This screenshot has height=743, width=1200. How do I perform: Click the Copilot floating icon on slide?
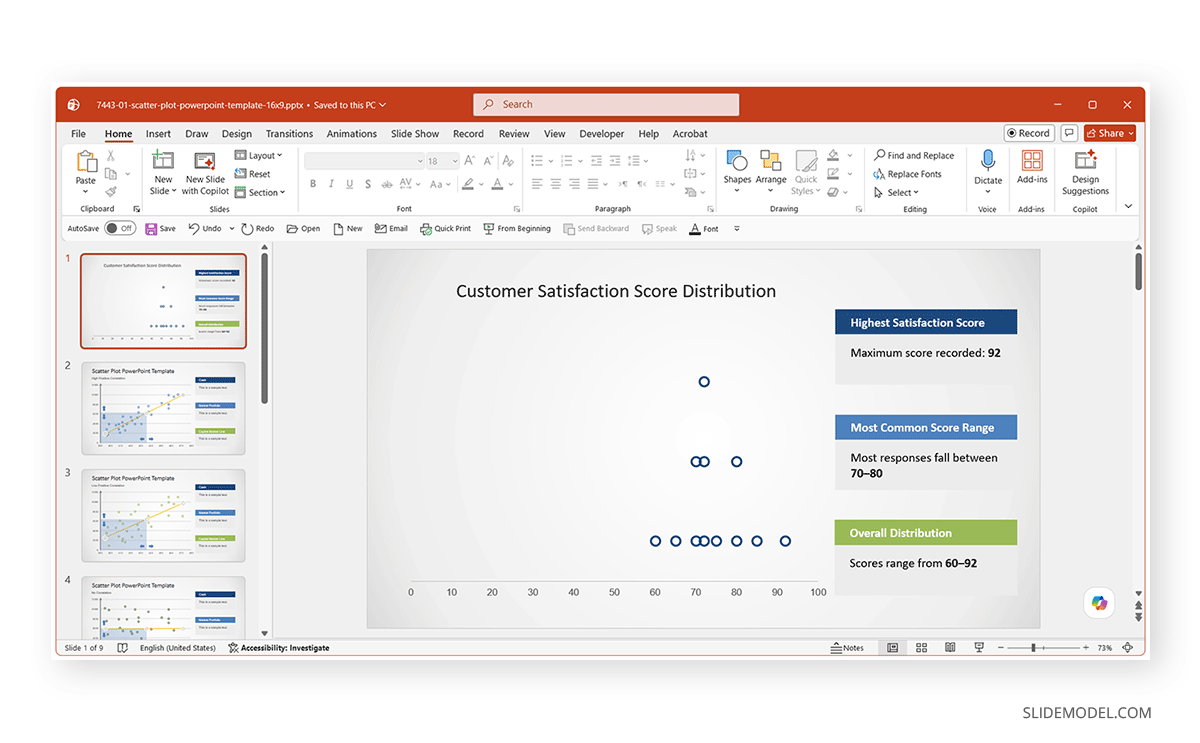click(x=1099, y=602)
